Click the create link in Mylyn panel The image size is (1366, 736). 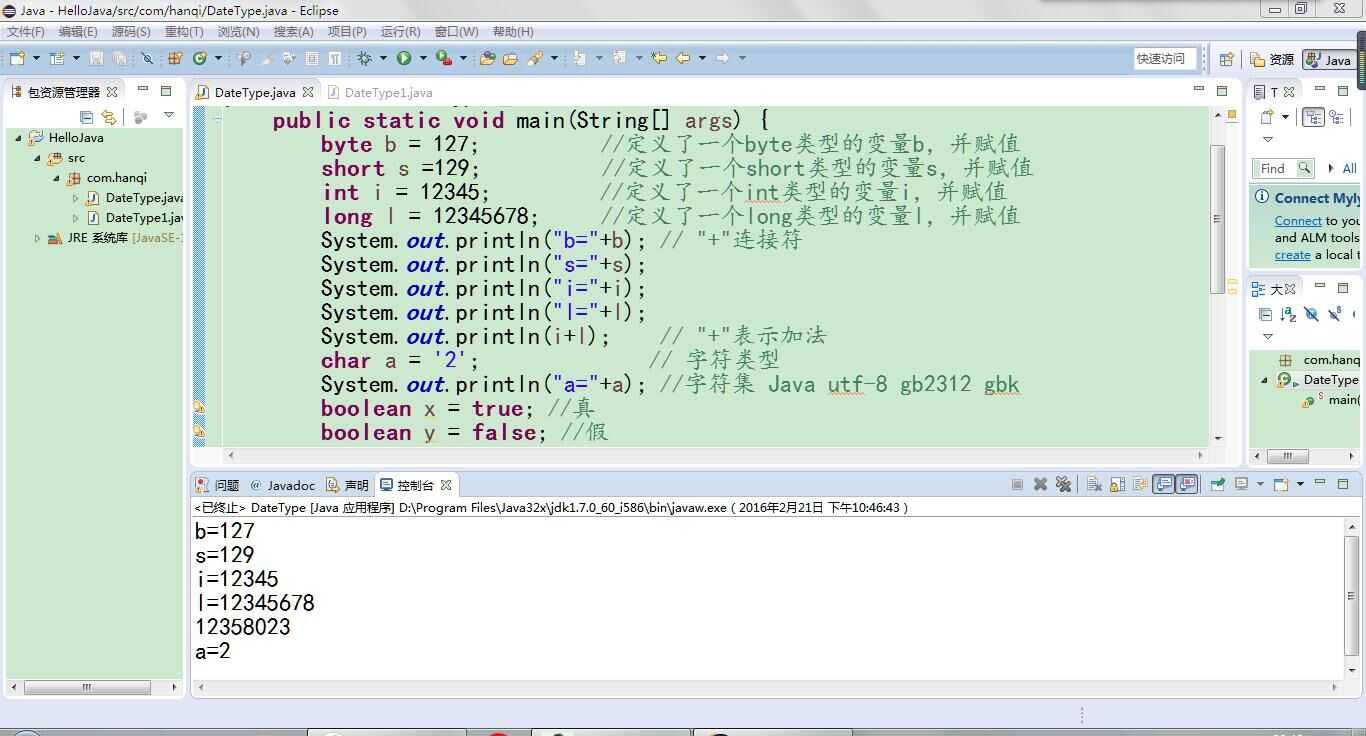pyautogui.click(x=1292, y=255)
